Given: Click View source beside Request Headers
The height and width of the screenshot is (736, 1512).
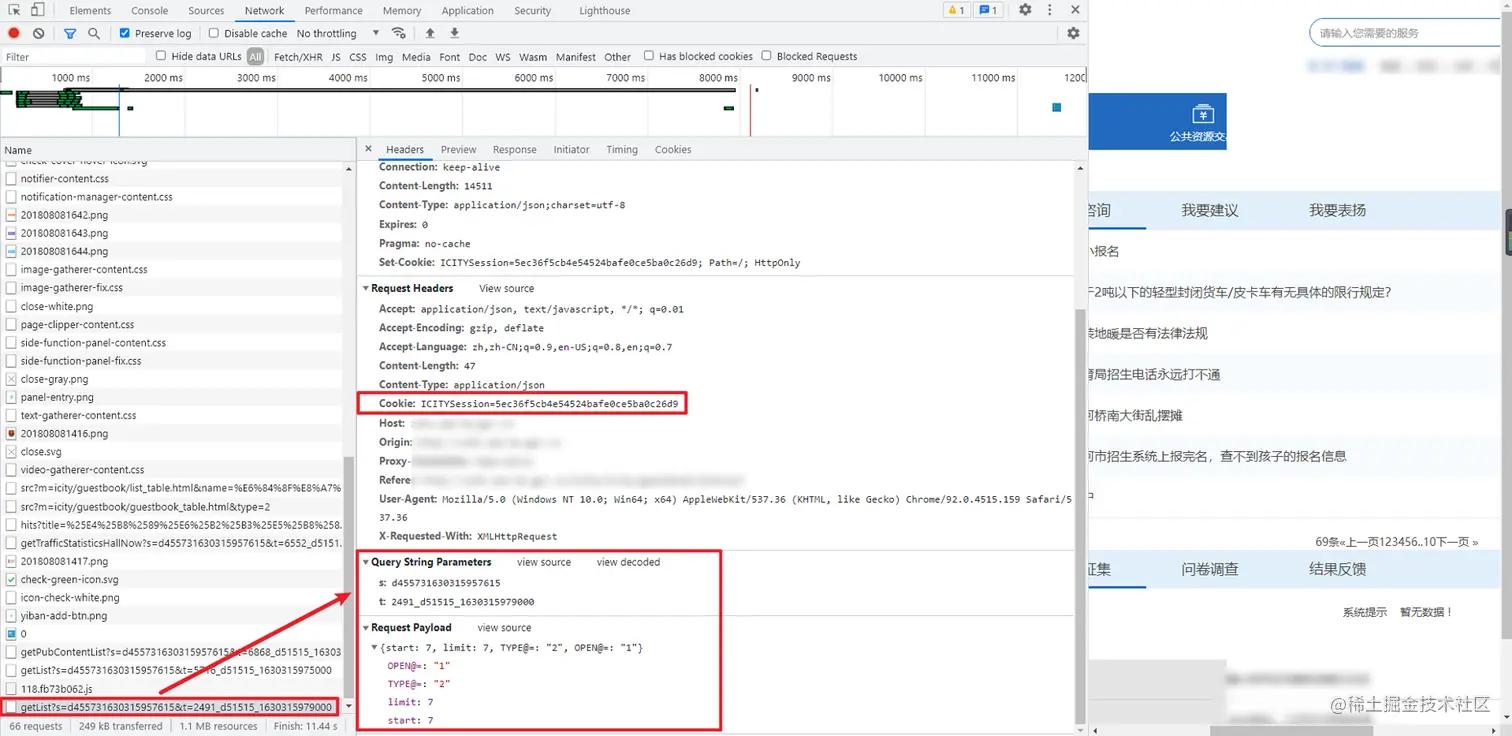Looking at the screenshot, I should 507,288.
